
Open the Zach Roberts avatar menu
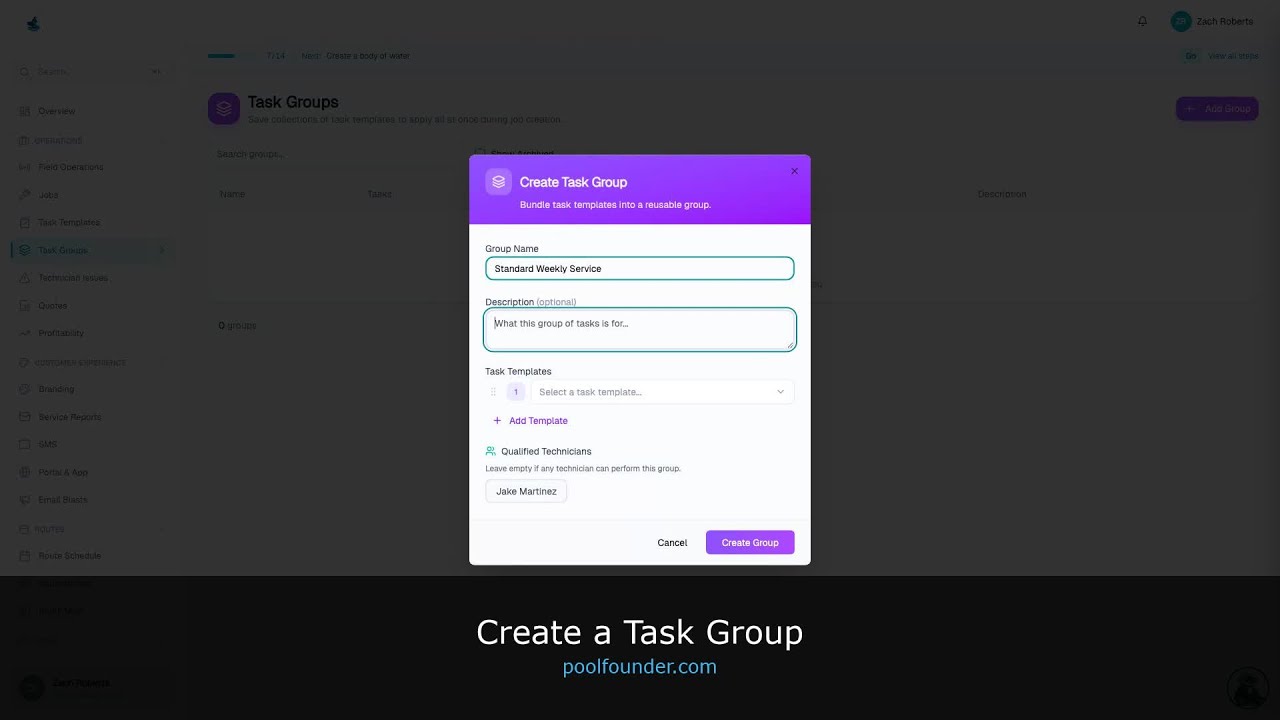(1181, 21)
